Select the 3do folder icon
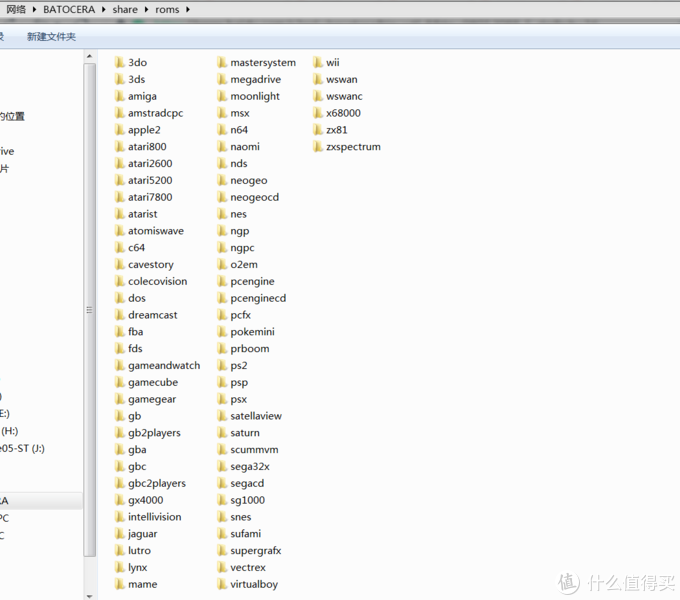The height and width of the screenshot is (600, 680). [x=120, y=62]
